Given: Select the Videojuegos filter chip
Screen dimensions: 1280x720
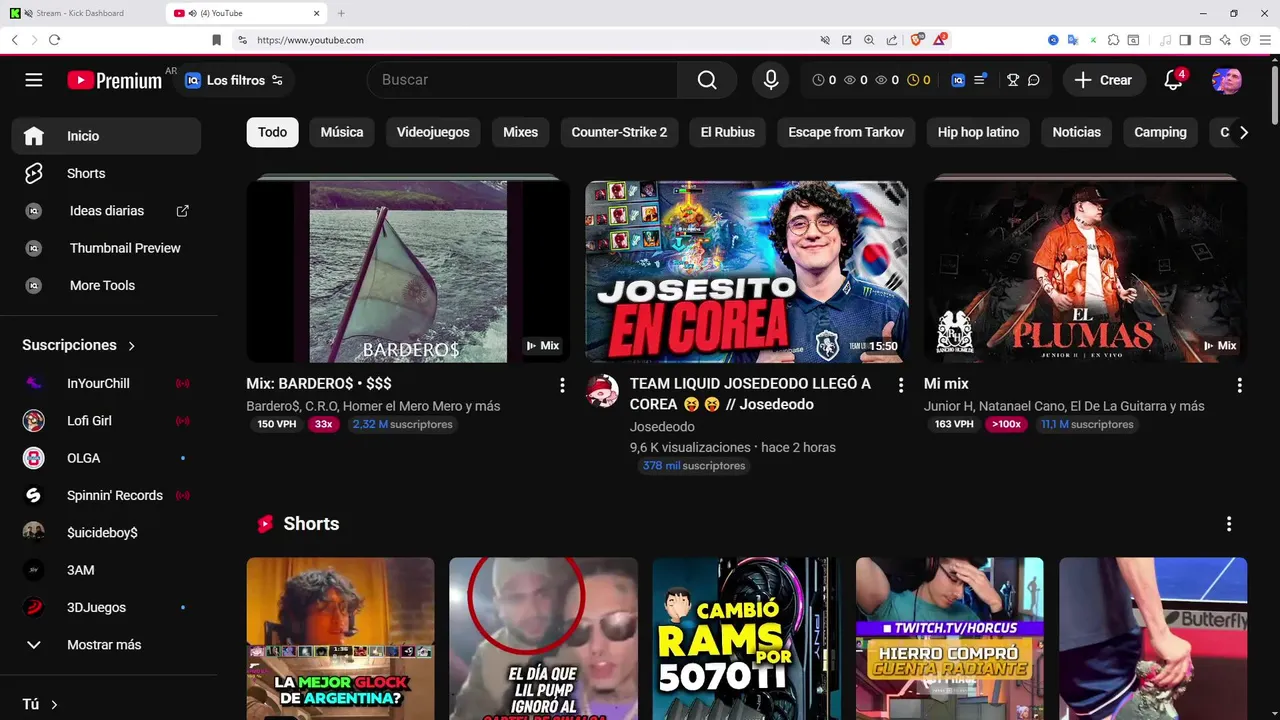Looking at the screenshot, I should (433, 132).
